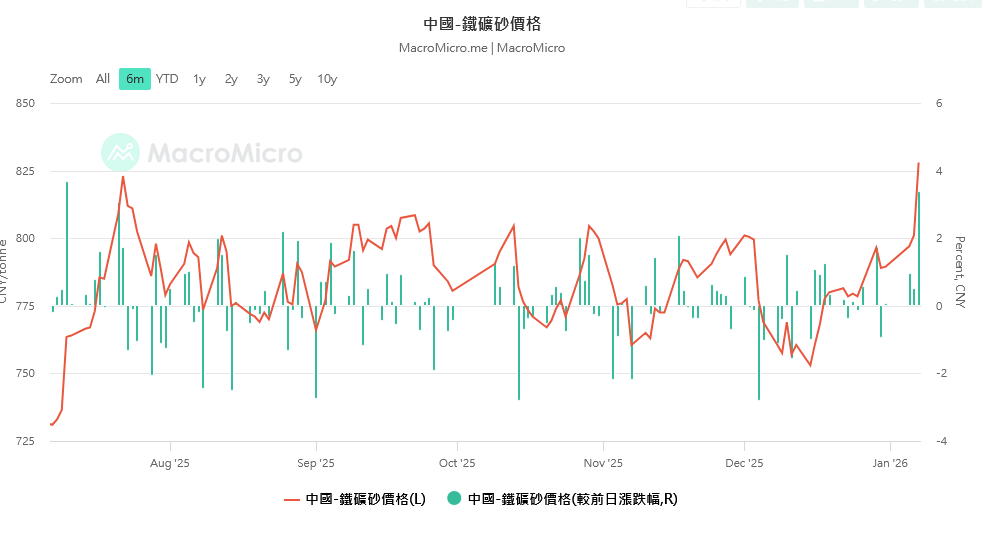Choose the 3y zoom range

(x=263, y=79)
